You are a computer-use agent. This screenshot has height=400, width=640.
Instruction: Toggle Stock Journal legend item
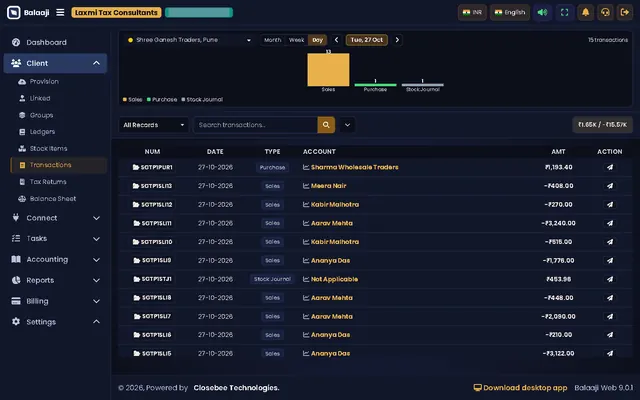click(202, 100)
